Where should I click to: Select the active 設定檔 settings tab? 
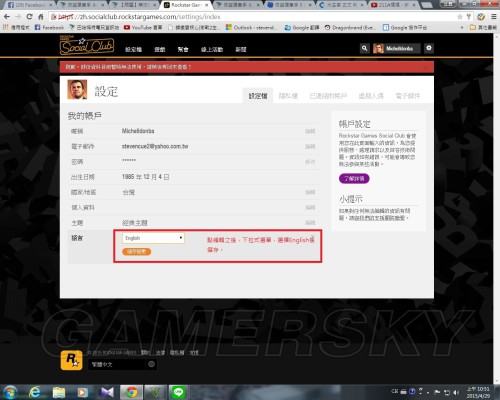[x=258, y=96]
